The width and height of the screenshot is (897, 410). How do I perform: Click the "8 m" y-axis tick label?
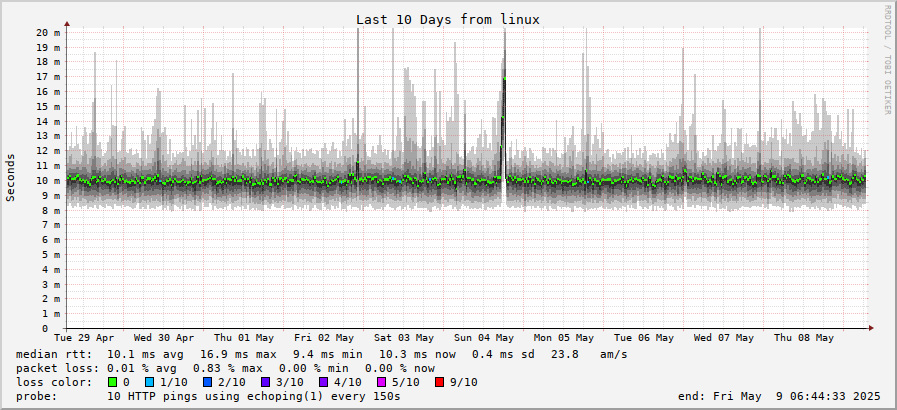tap(51, 210)
